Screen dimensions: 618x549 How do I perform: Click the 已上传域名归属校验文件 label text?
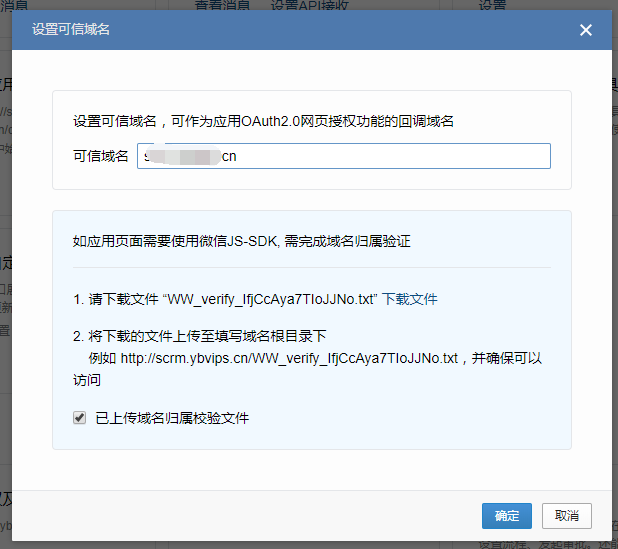172,418
